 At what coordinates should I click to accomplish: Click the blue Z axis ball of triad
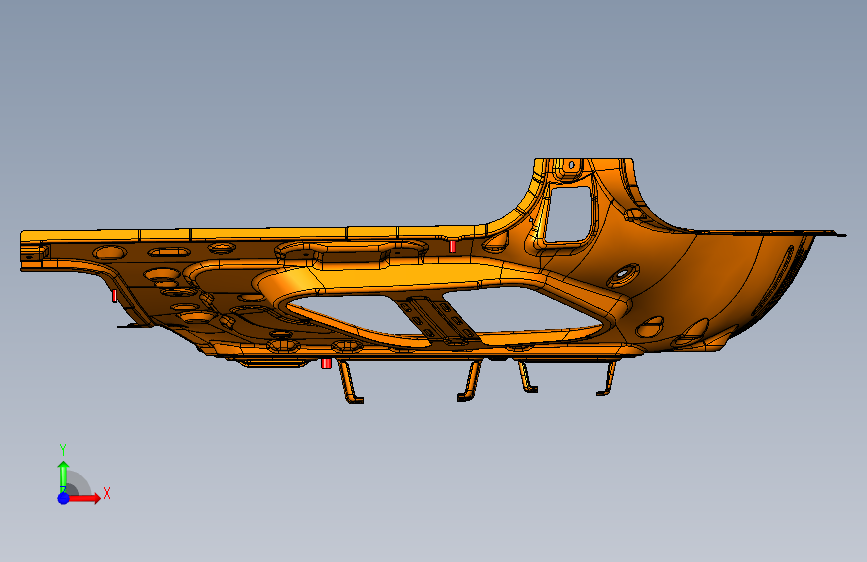[x=64, y=498]
